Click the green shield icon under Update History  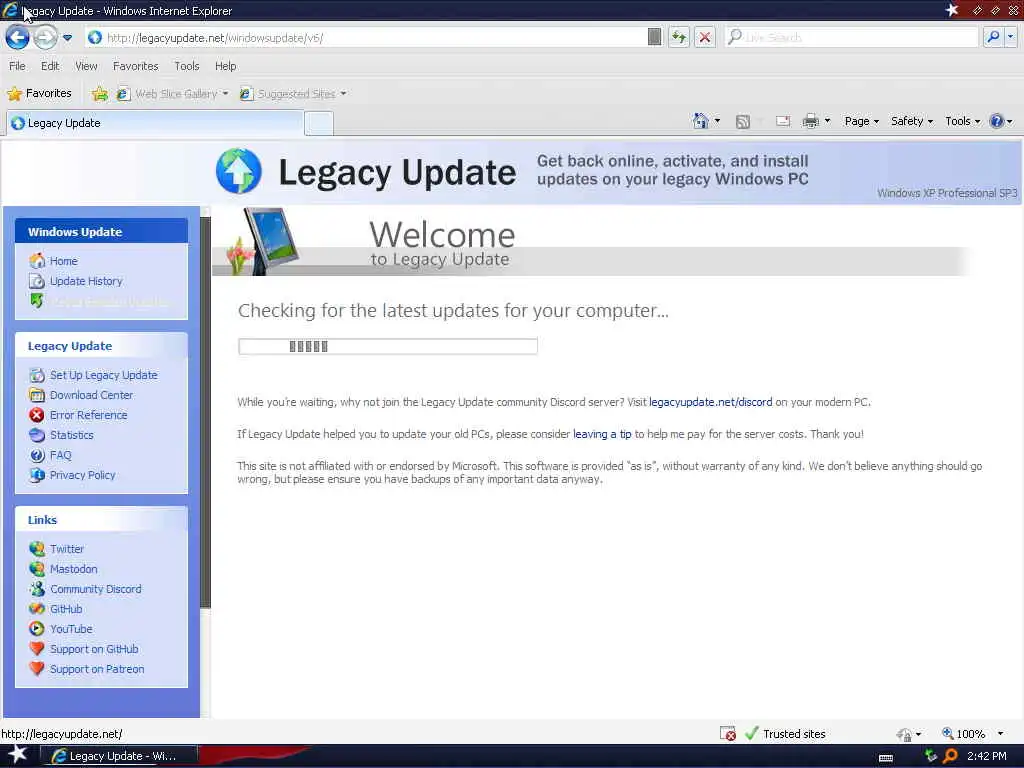pos(37,301)
